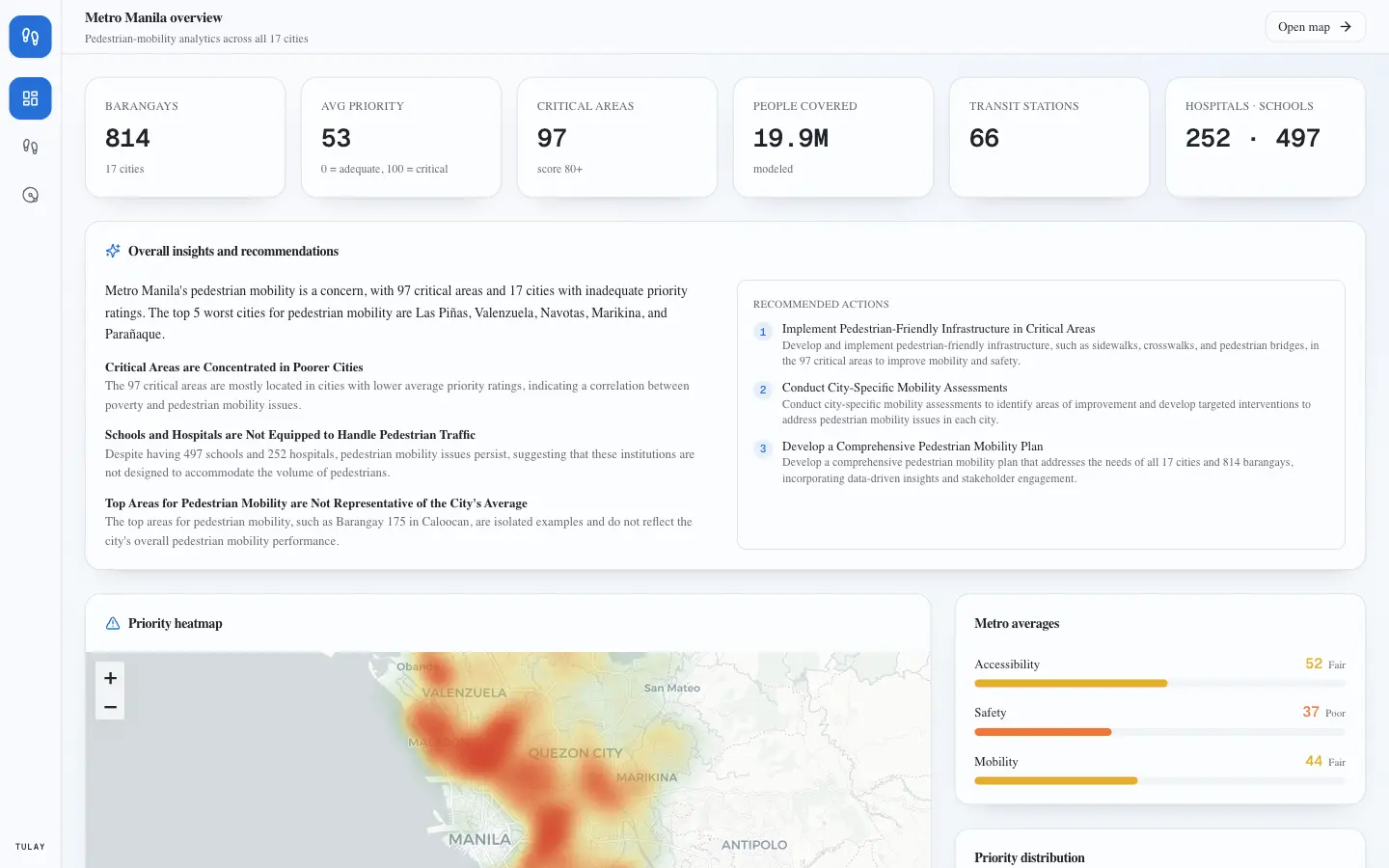This screenshot has width=1389, height=868.
Task: Click the warning triangle icon beside Priority heatmap
Action: 113,623
